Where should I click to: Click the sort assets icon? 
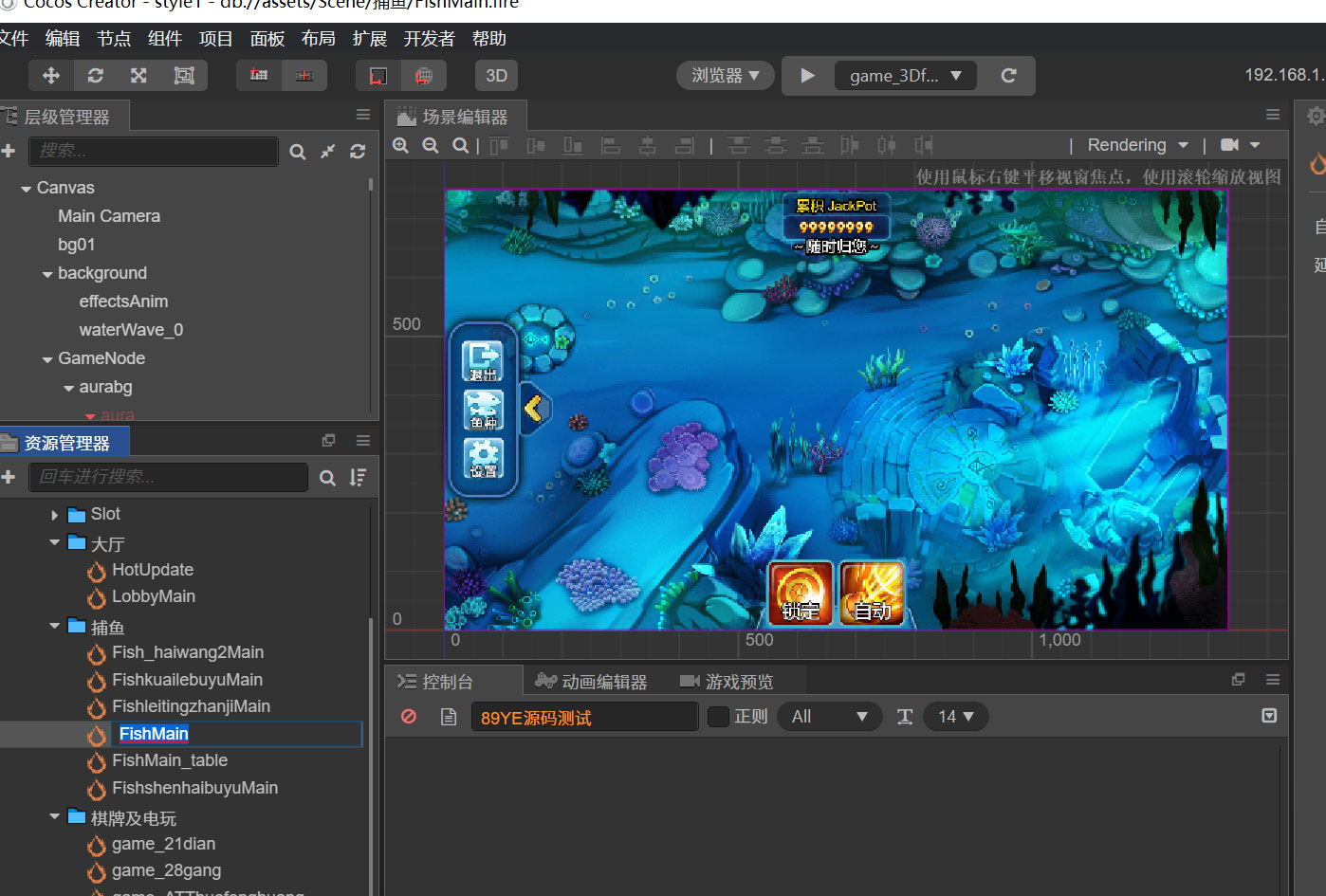point(358,478)
